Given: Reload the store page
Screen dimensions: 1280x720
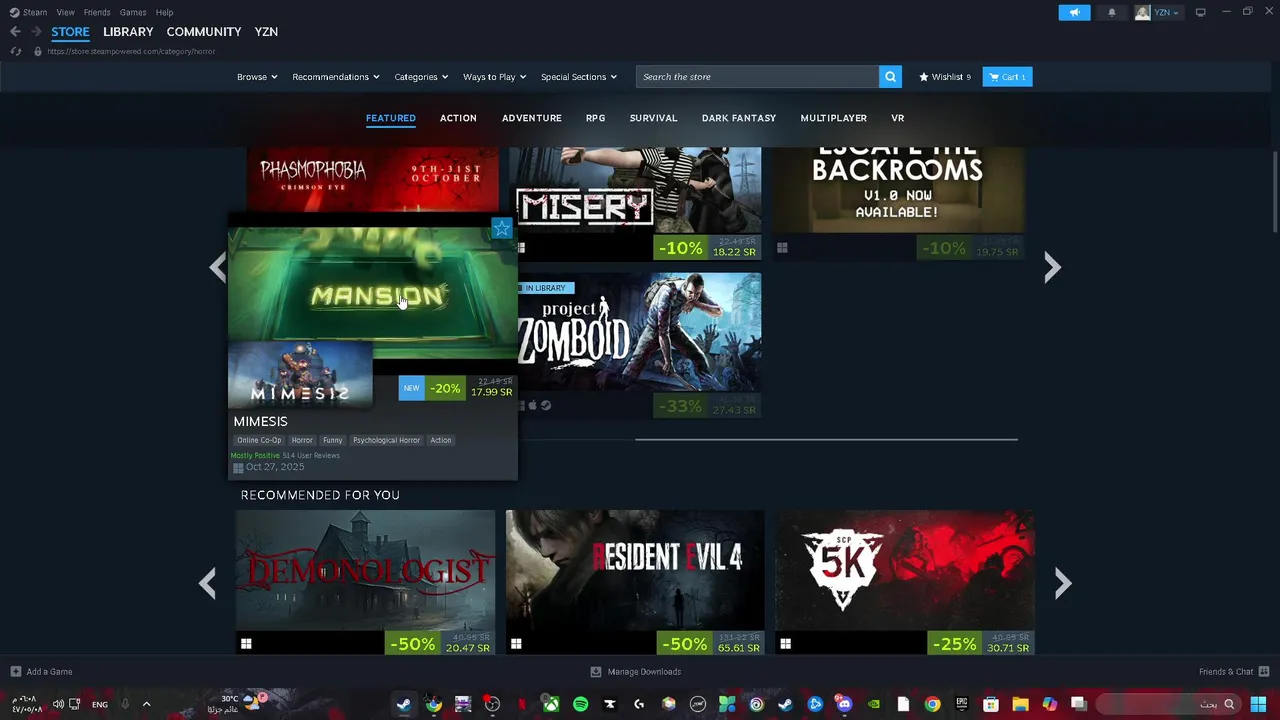Looking at the screenshot, I should pyautogui.click(x=15, y=51).
